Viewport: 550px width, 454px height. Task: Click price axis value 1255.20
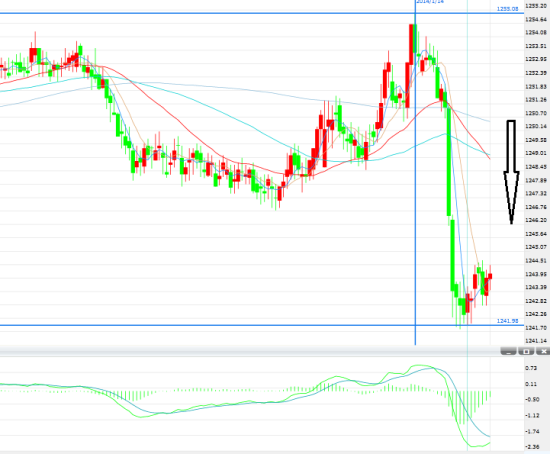point(536,6)
